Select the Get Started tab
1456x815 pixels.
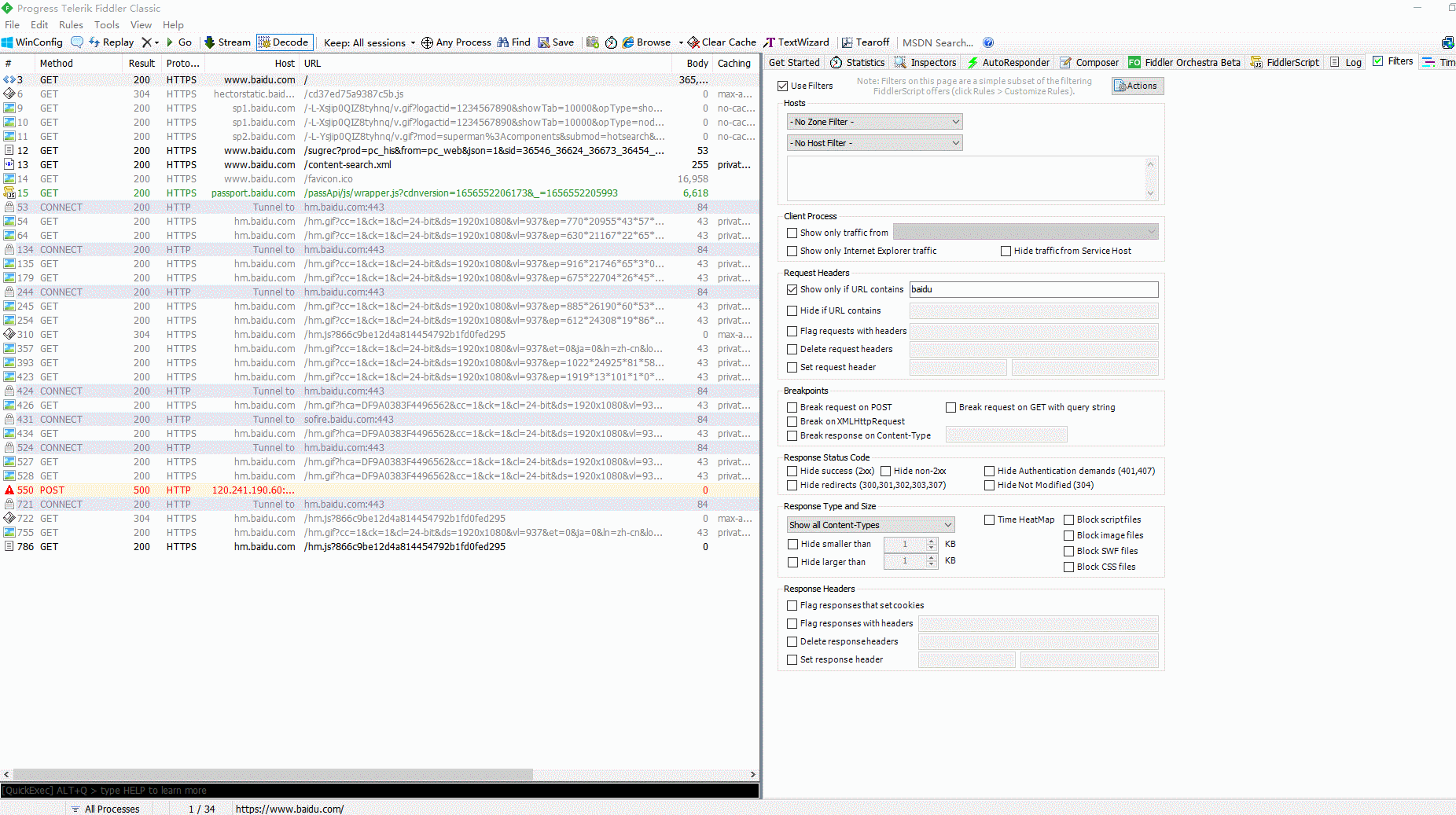tap(794, 63)
